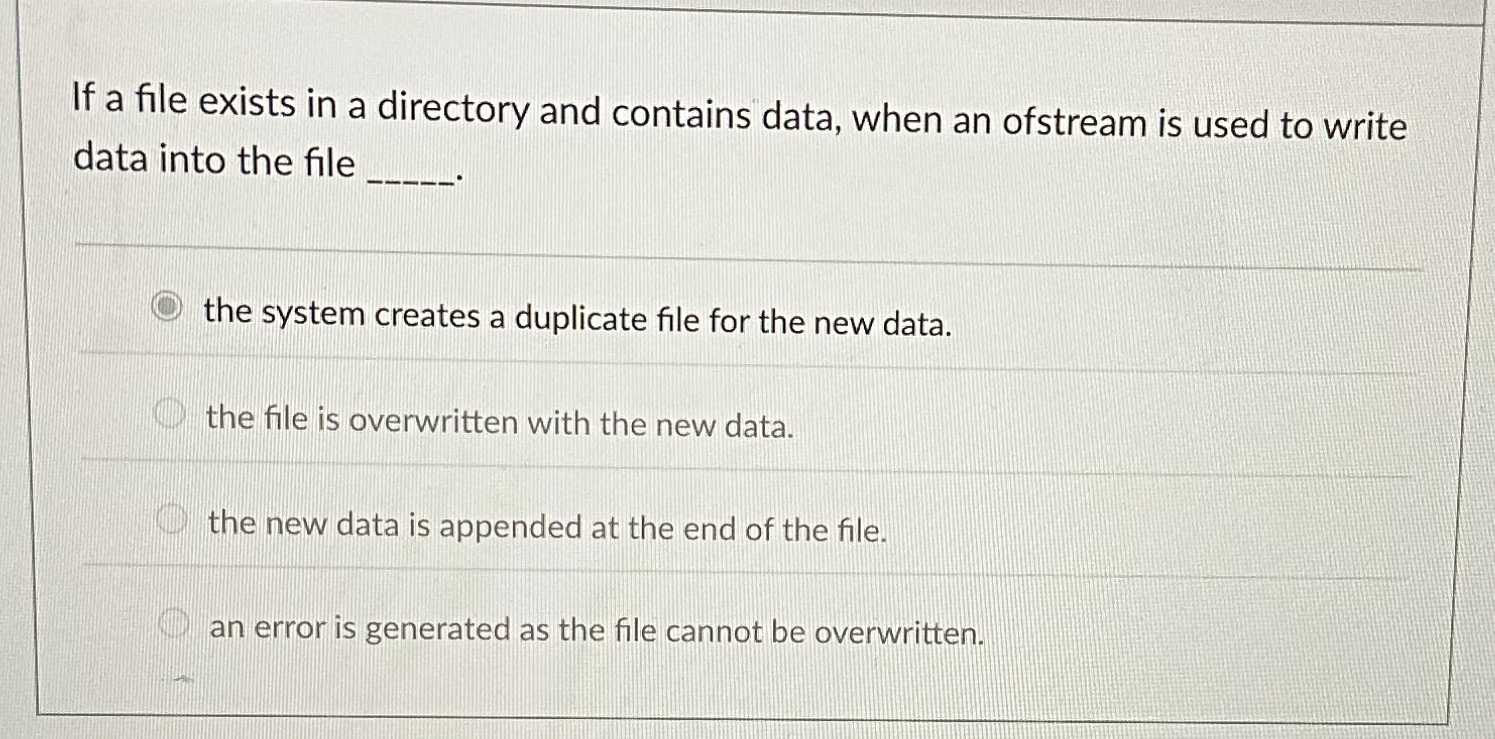
Task: Select the 'data is appended' radio button
Action: 171,518
